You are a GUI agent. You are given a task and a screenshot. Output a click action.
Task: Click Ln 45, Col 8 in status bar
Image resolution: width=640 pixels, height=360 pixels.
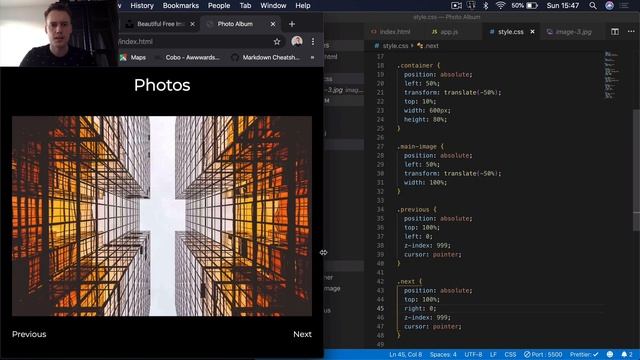(x=405, y=354)
